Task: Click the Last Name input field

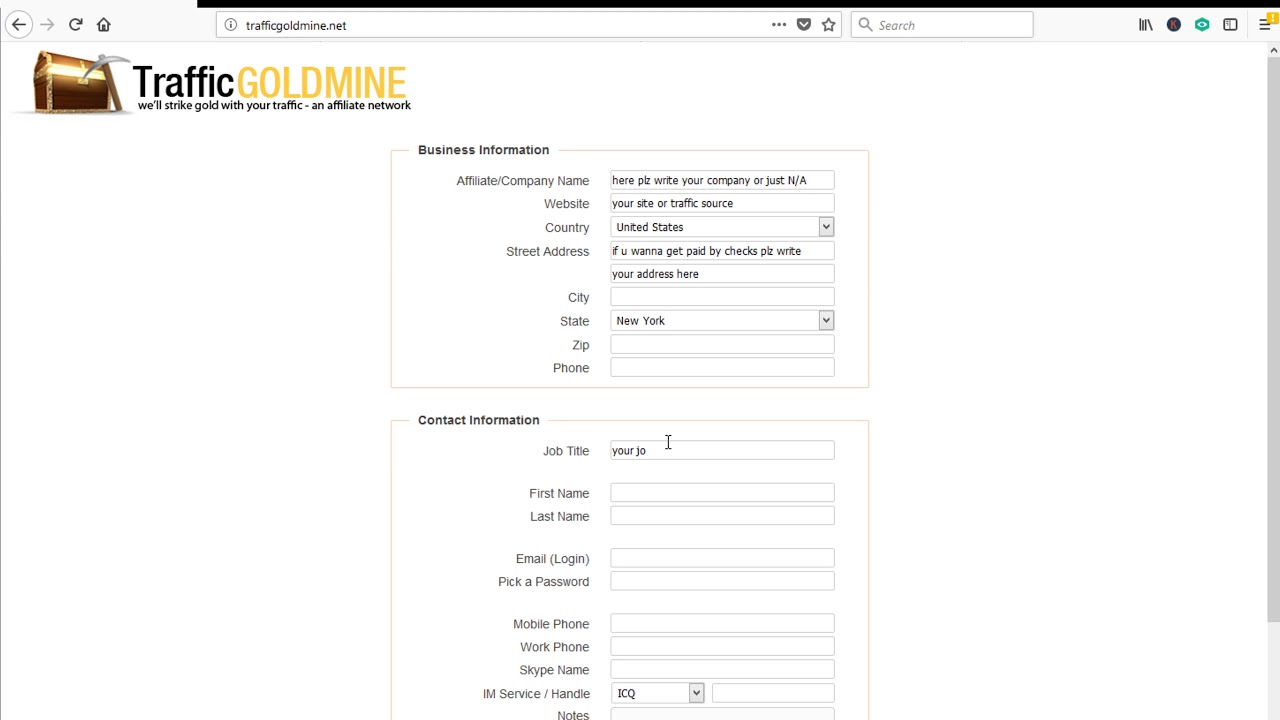Action: point(722,516)
